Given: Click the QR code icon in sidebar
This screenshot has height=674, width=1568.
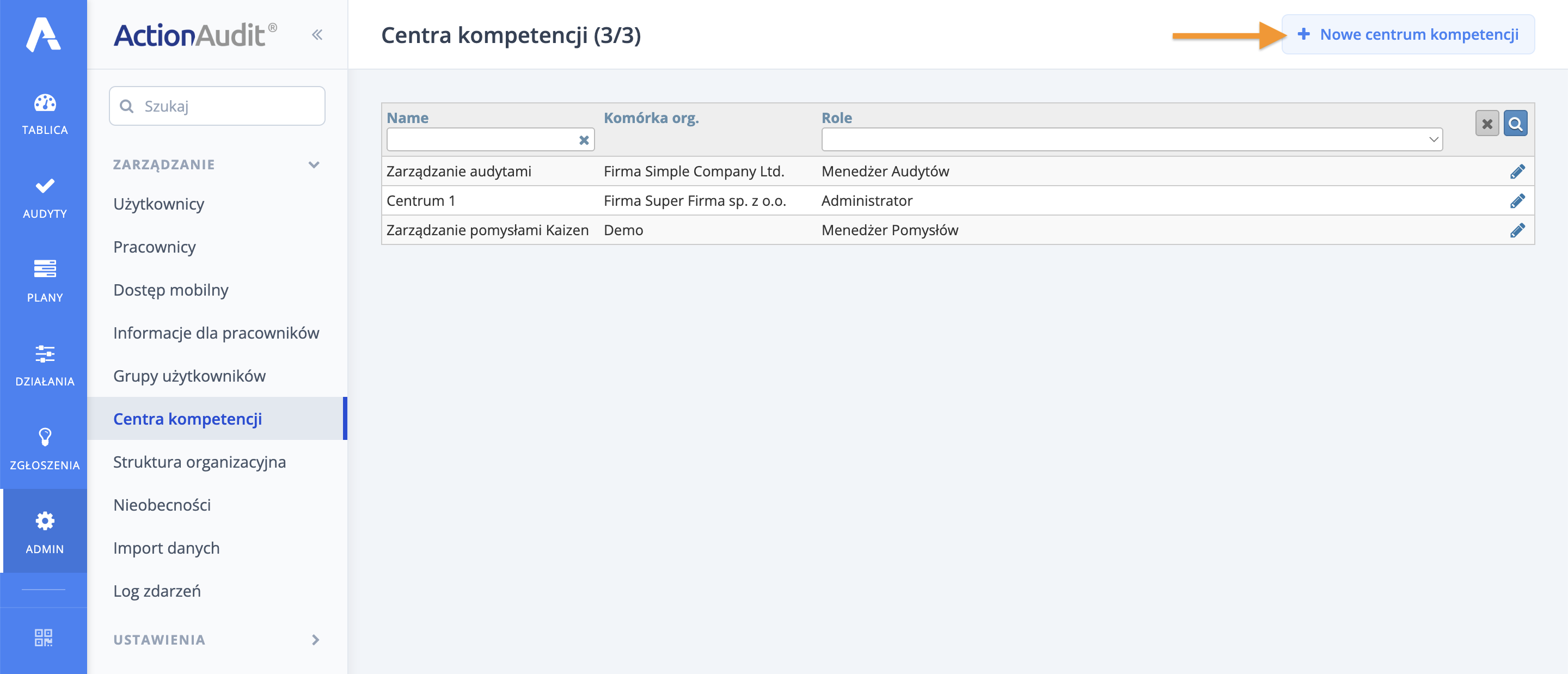Looking at the screenshot, I should pyautogui.click(x=44, y=638).
